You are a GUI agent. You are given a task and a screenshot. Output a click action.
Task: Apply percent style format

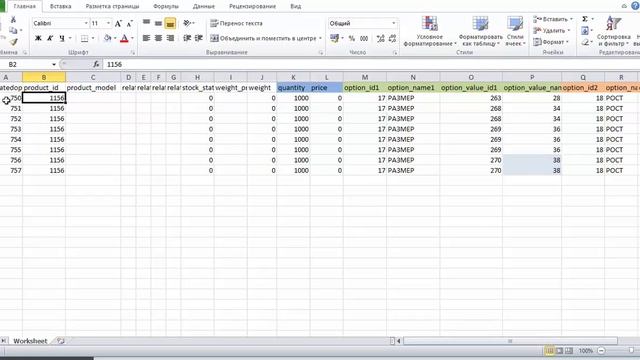point(352,38)
